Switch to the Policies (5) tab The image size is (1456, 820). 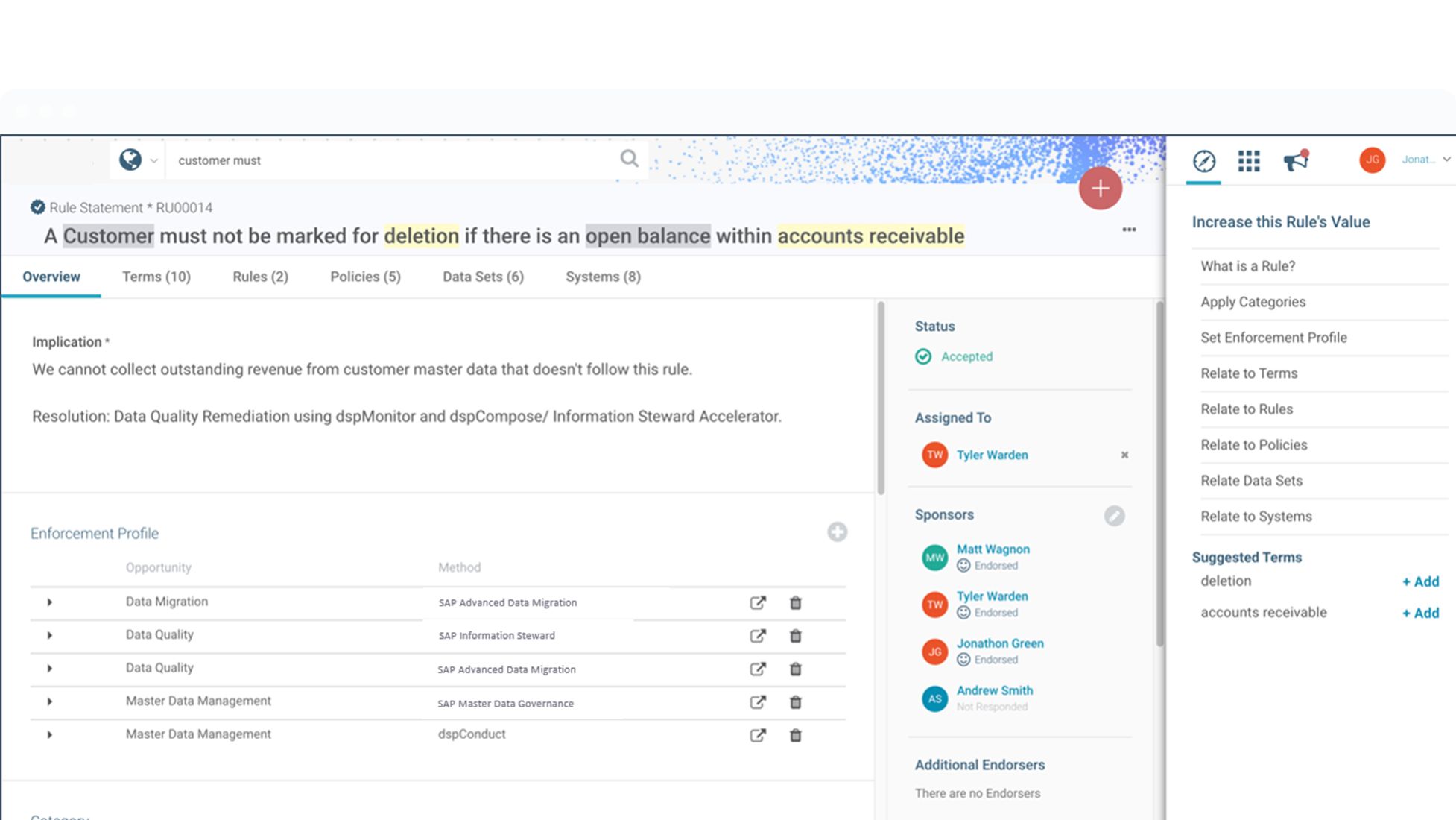click(x=365, y=277)
